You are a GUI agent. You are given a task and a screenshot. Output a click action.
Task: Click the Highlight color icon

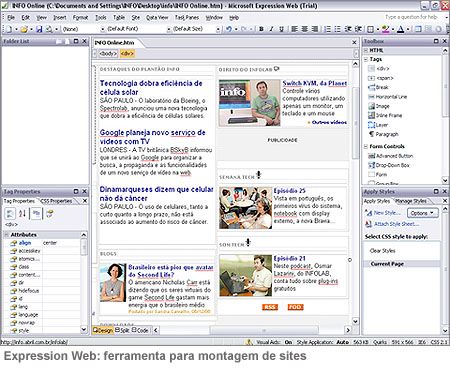point(386,29)
